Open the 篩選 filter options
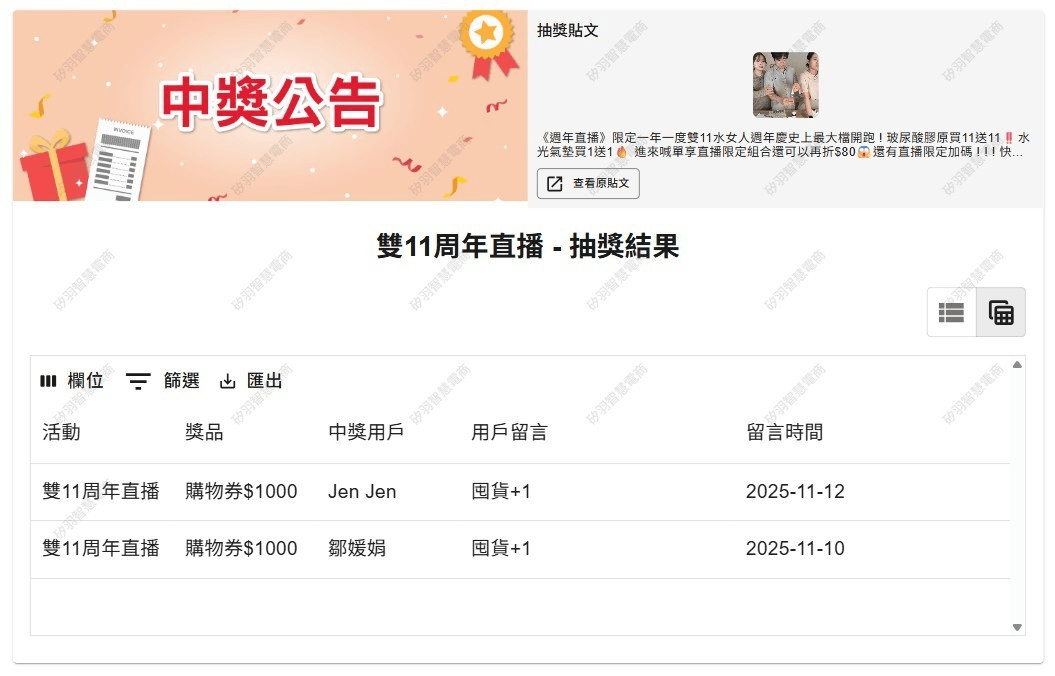This screenshot has height=676, width=1055. 163,381
